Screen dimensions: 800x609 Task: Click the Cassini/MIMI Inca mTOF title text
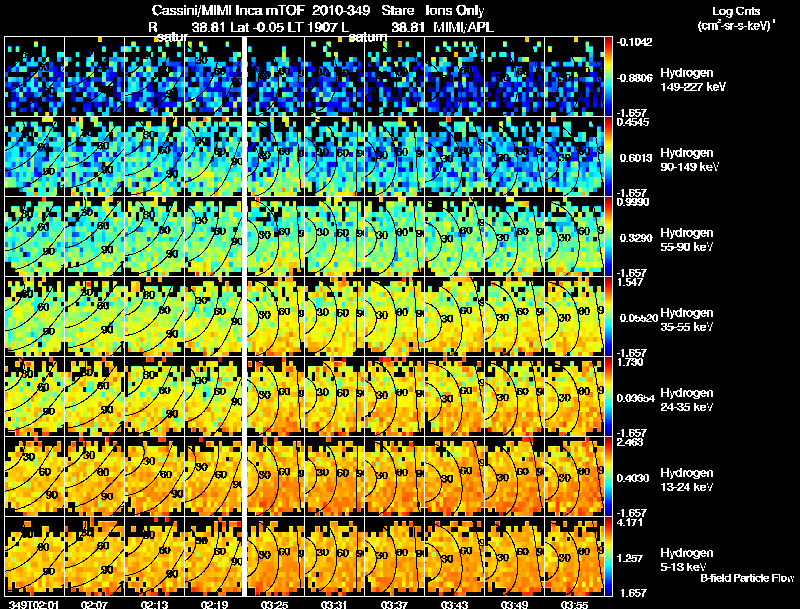[228, 10]
